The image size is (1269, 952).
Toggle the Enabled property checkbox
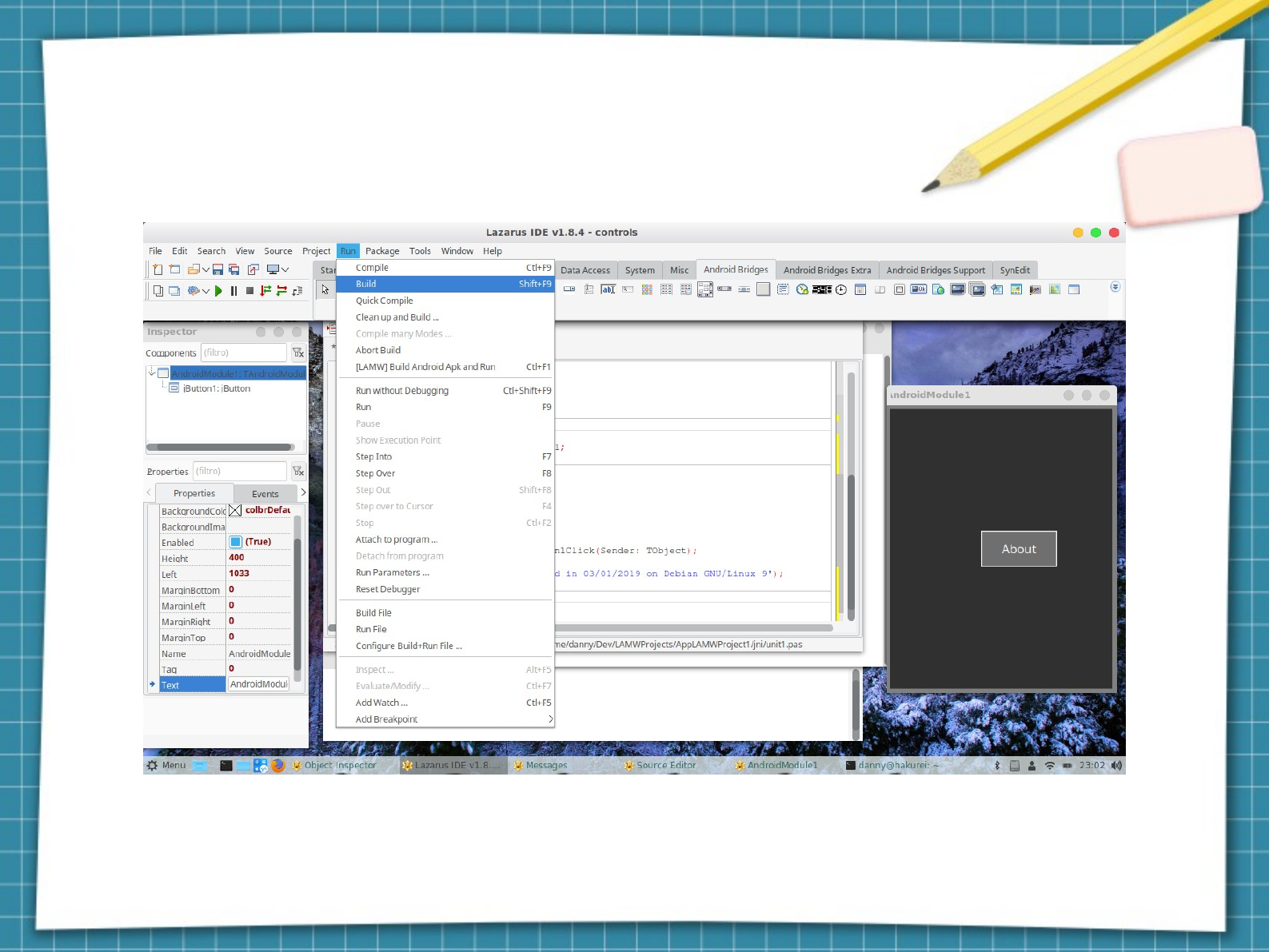pos(236,542)
